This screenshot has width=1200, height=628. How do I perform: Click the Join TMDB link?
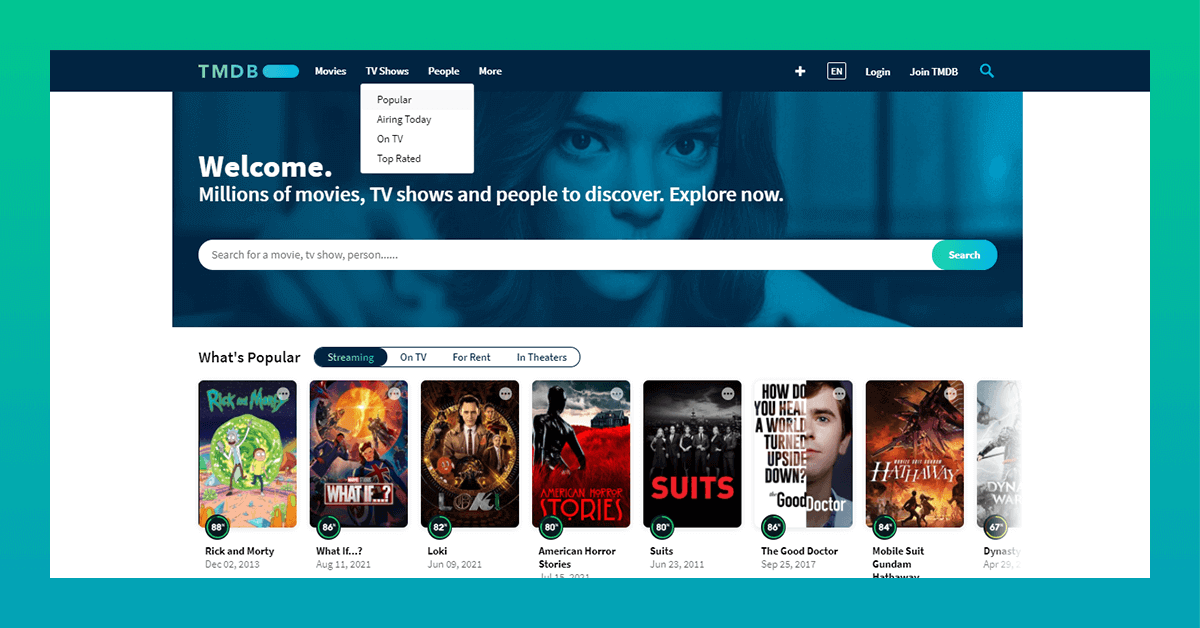[933, 72]
